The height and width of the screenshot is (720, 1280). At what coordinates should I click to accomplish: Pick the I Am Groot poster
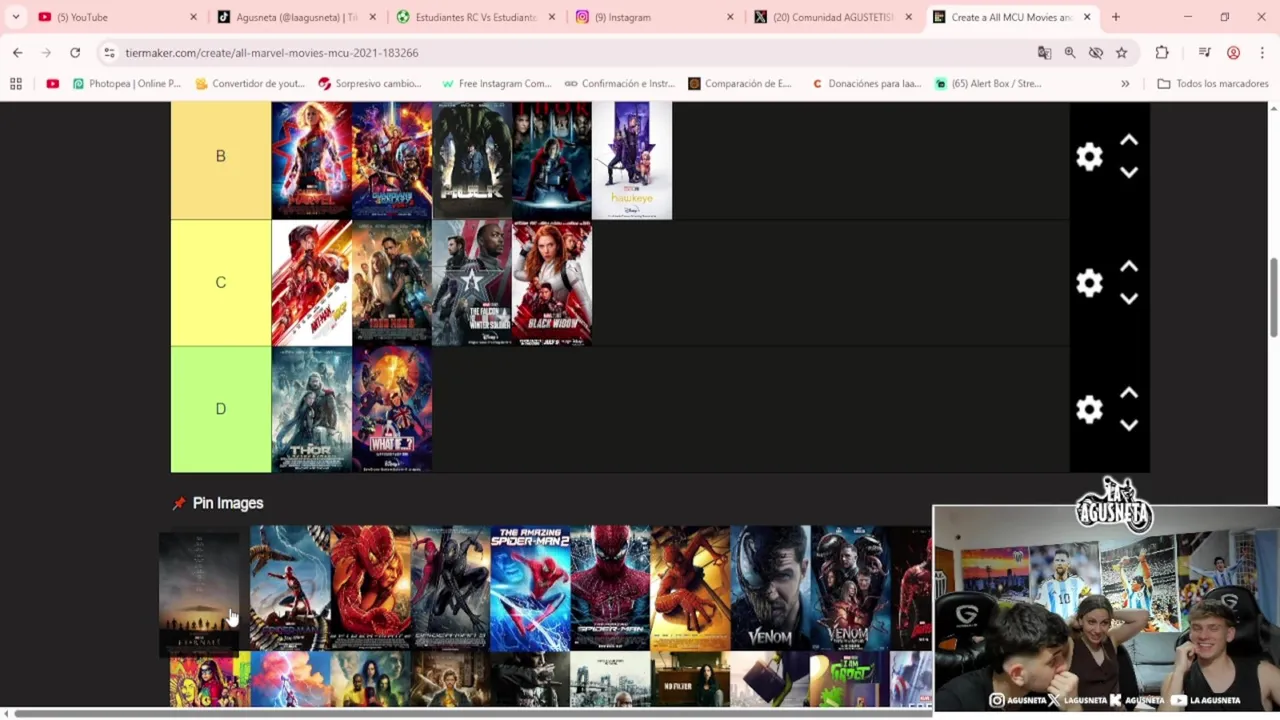(850, 678)
